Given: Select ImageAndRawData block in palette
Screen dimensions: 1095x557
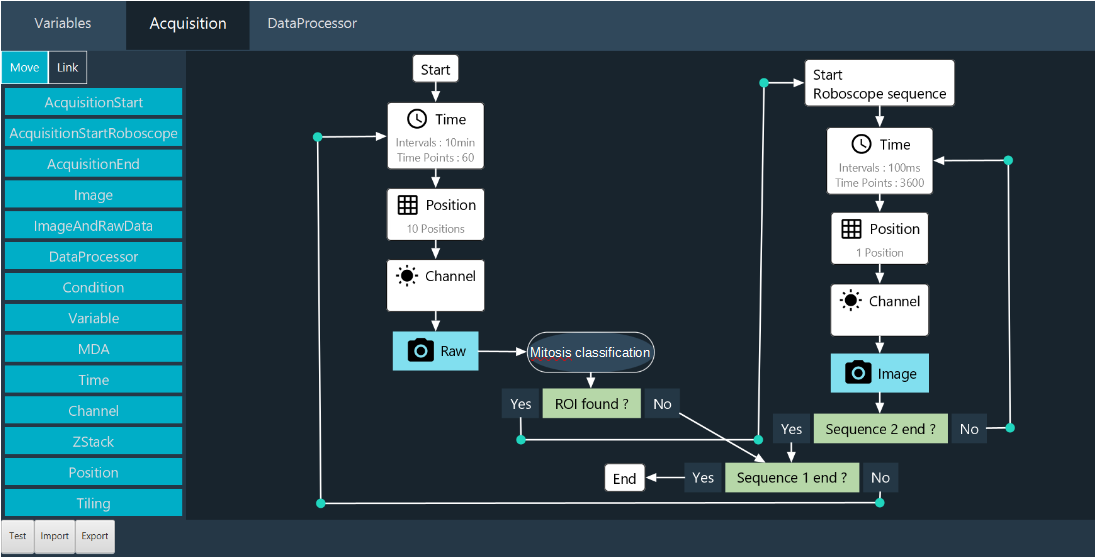Looking at the screenshot, I should 94,225.
